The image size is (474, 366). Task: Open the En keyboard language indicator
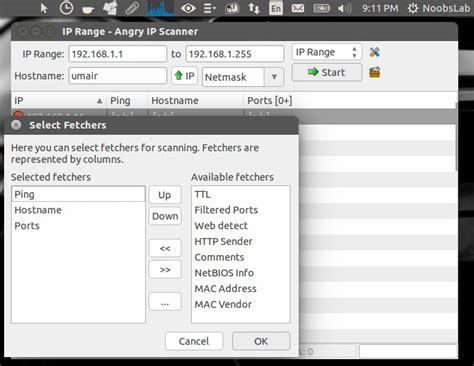pos(276,8)
